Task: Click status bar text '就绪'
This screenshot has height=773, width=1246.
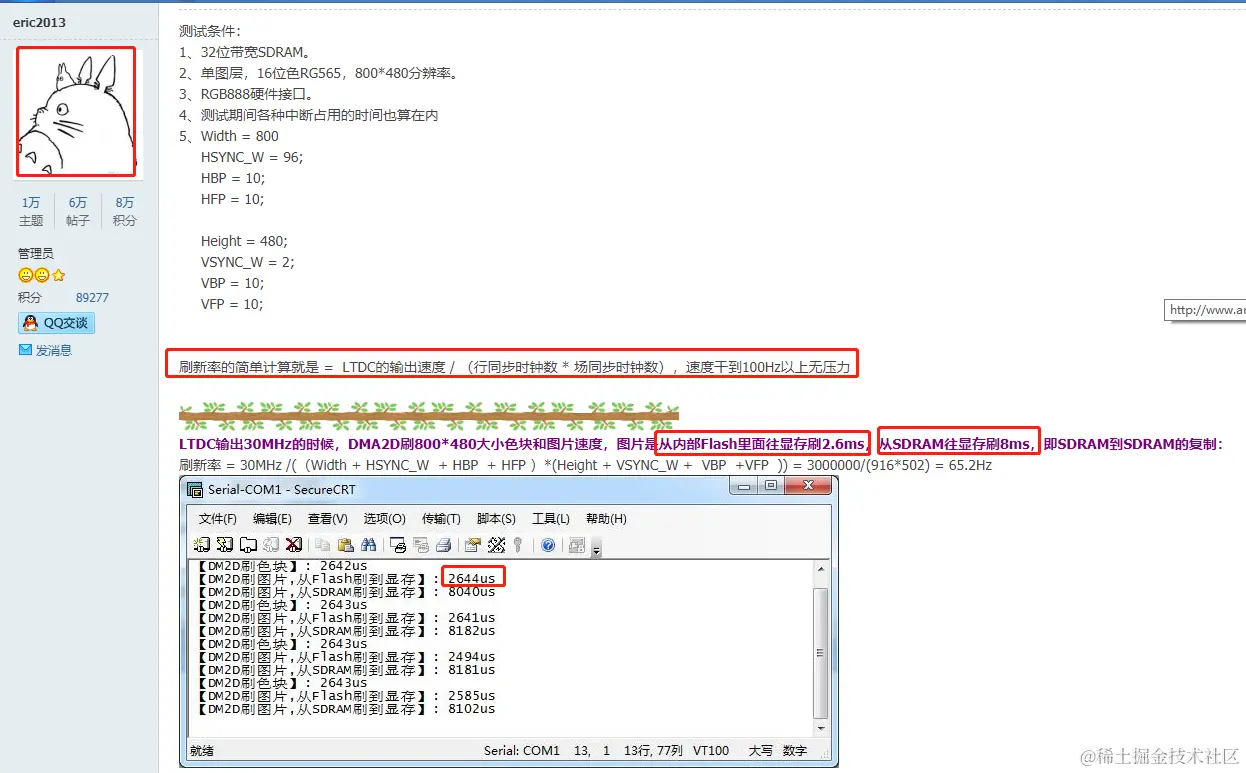Action: [x=202, y=751]
